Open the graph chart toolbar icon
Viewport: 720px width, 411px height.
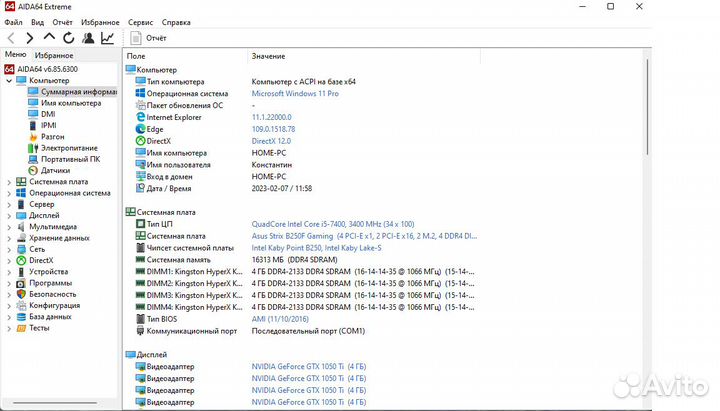pyautogui.click(x=107, y=38)
